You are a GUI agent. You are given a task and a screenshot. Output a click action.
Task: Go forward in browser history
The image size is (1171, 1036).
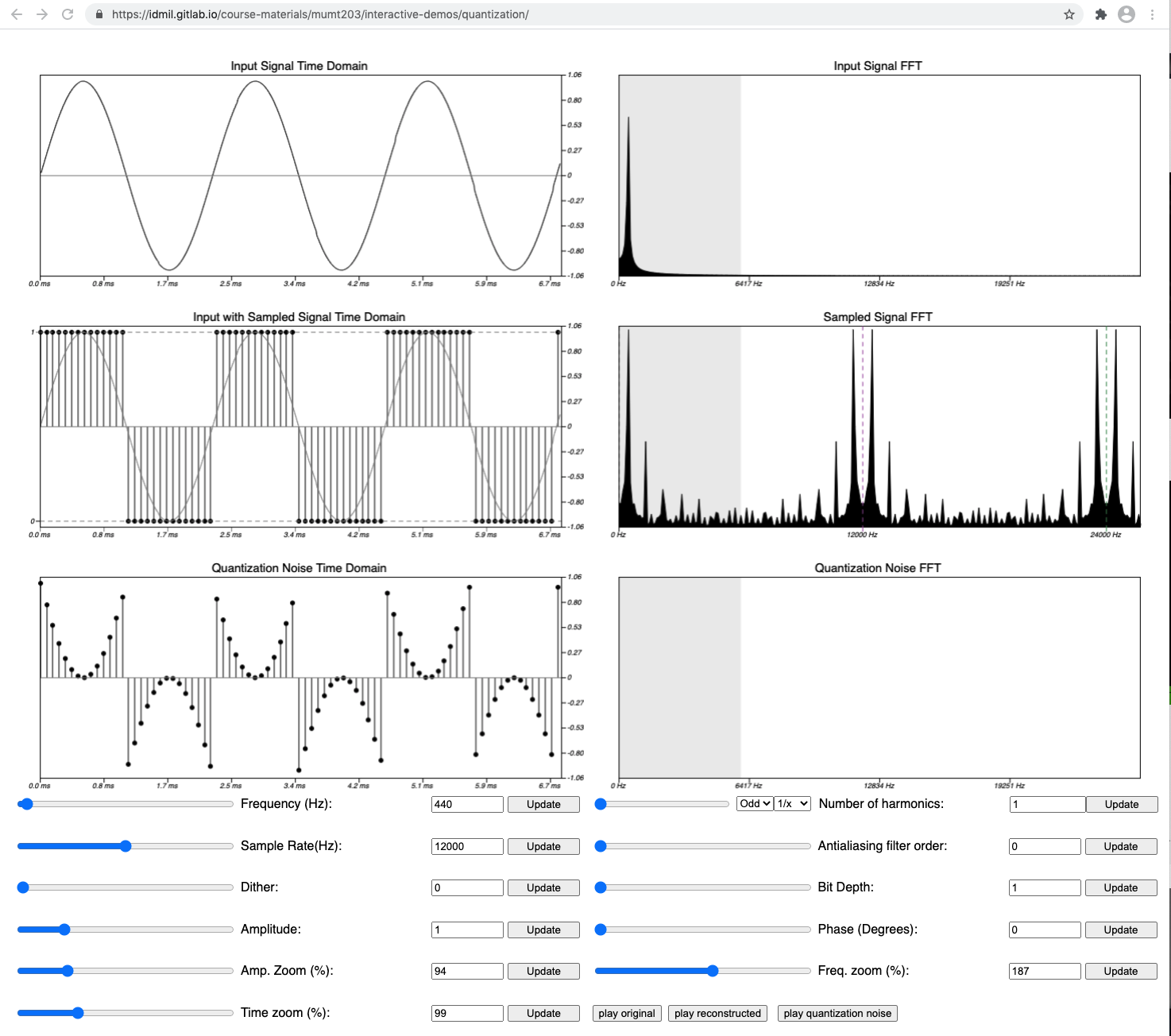pos(42,14)
